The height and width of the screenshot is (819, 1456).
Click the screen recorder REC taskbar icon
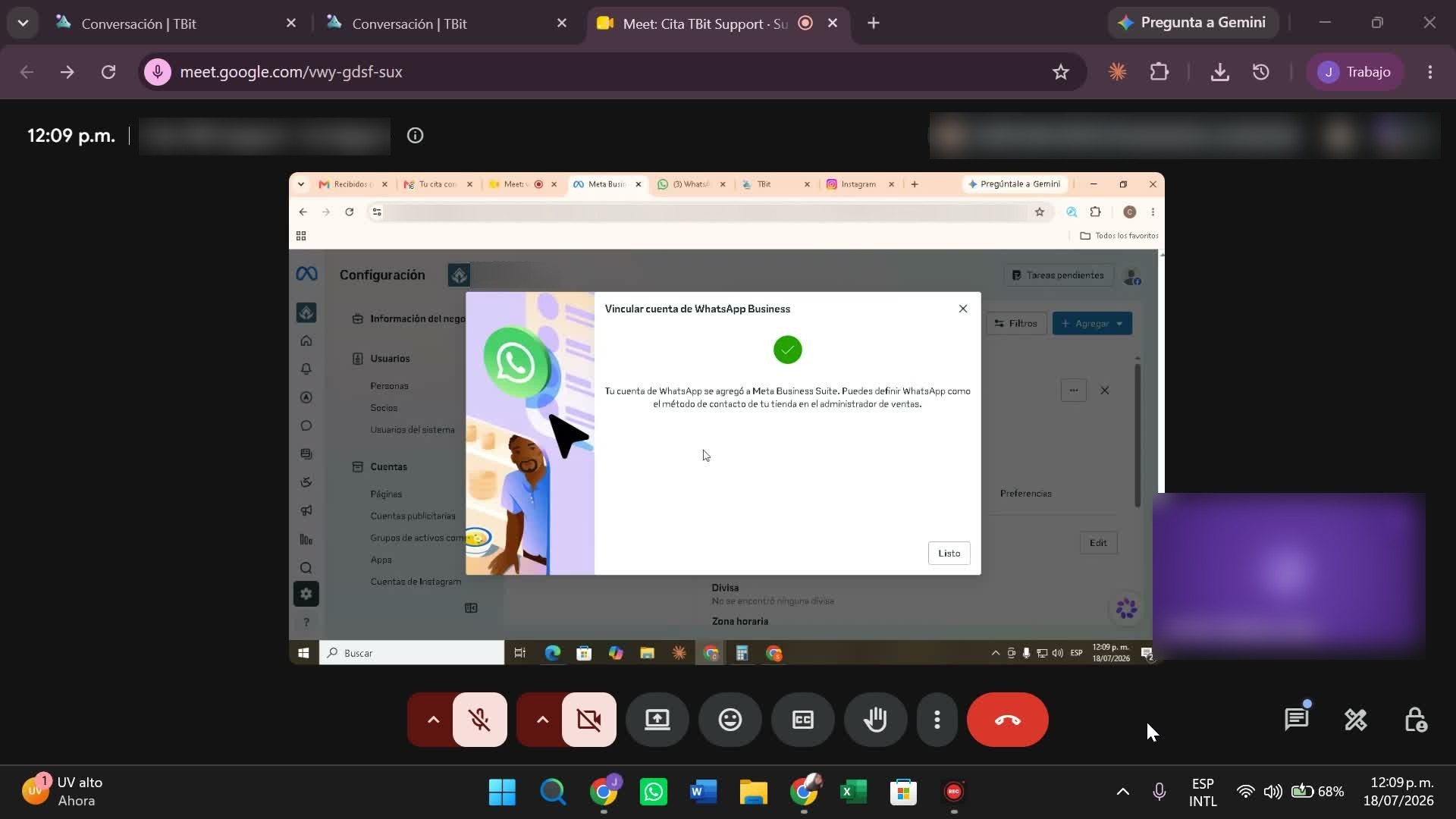click(953, 792)
